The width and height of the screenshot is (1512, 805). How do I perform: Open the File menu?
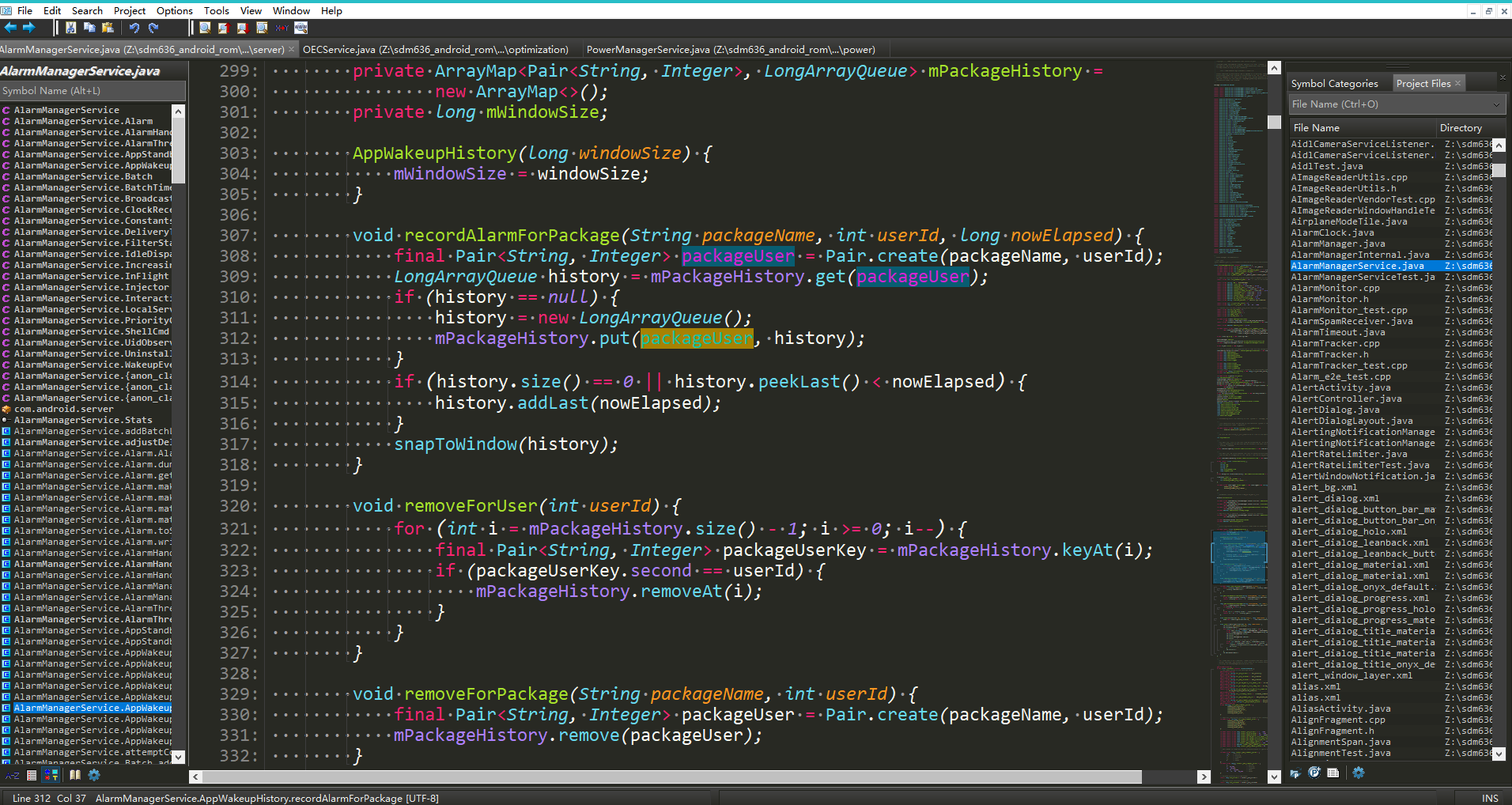(x=25, y=10)
